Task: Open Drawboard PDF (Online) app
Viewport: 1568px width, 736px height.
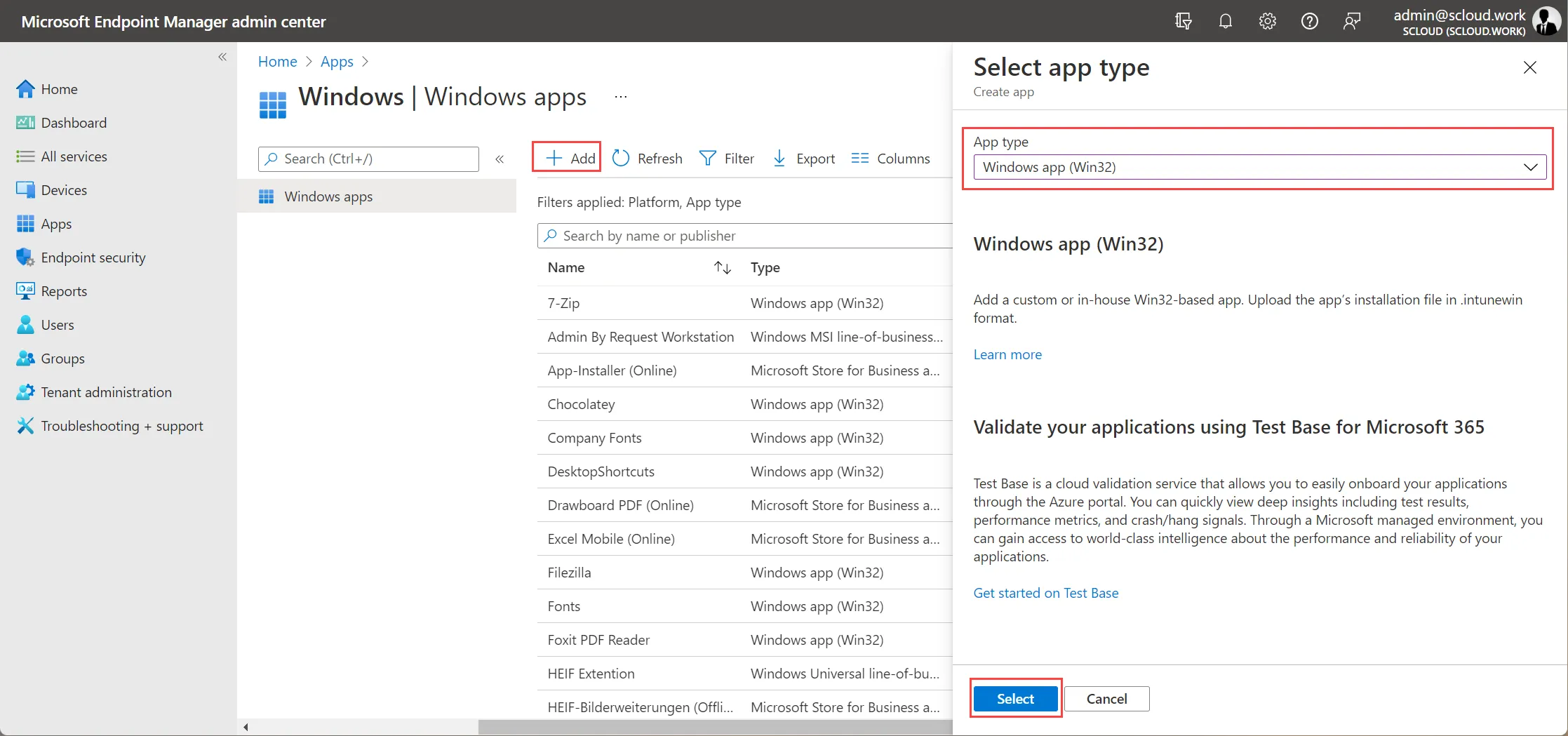Action: [x=745, y=505]
